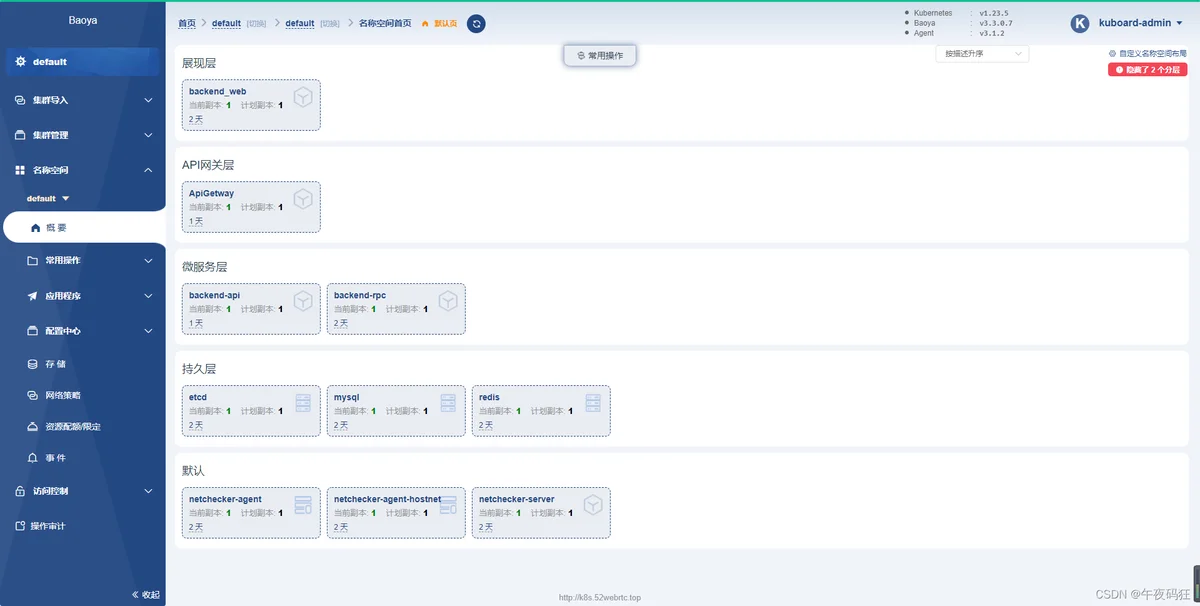Click the redis workload name
The image size is (1200, 606).
click(x=489, y=397)
